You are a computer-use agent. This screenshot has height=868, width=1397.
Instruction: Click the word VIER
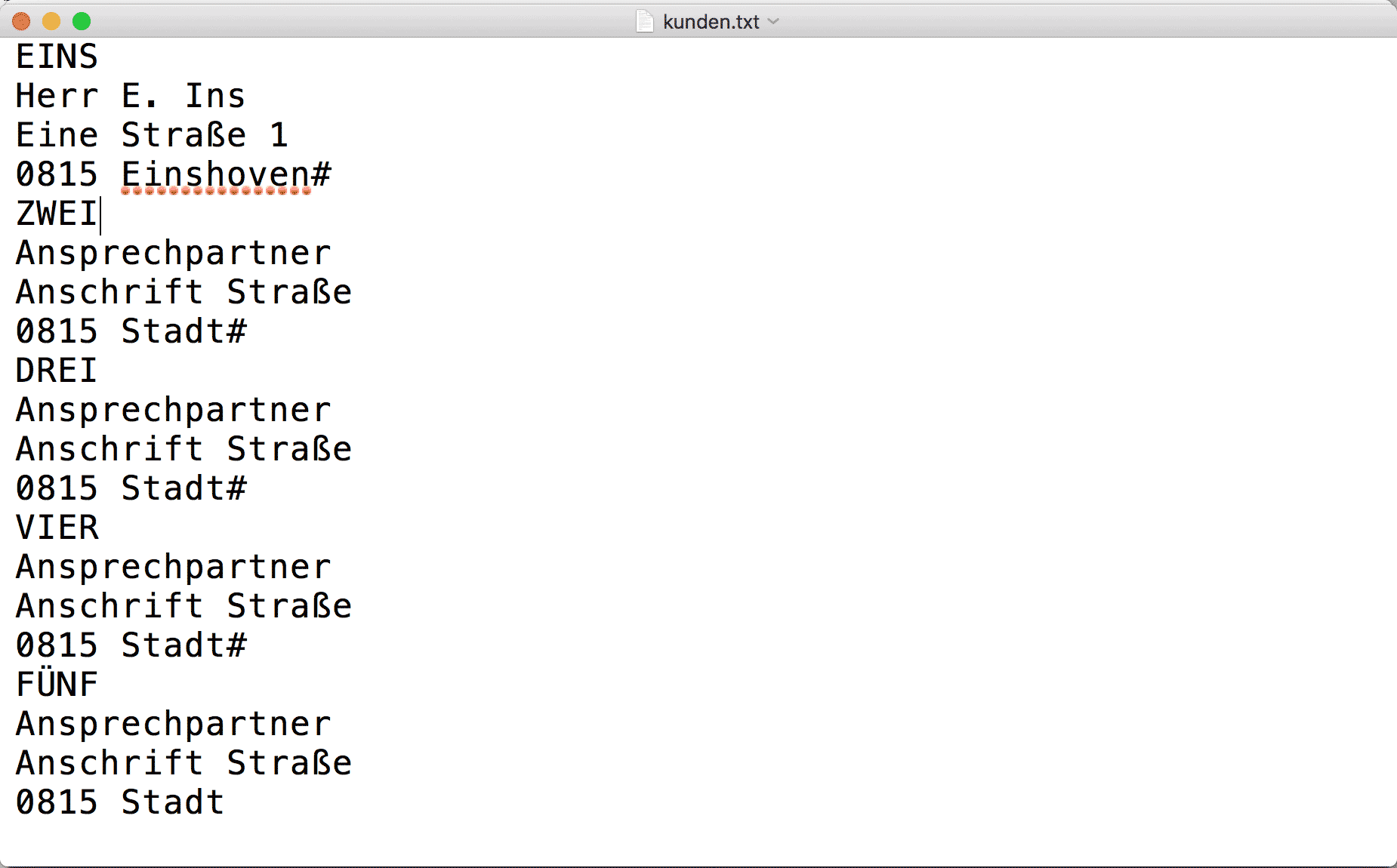(57, 528)
